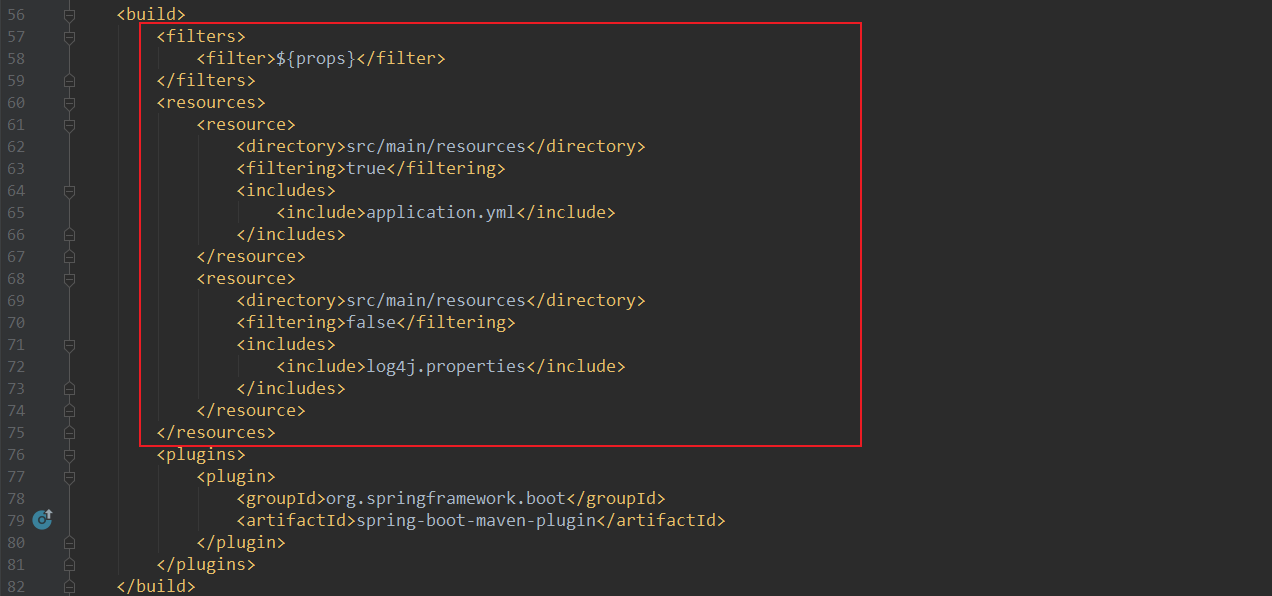Fold the includes block at line 64
The image size is (1272, 596).
(69, 191)
